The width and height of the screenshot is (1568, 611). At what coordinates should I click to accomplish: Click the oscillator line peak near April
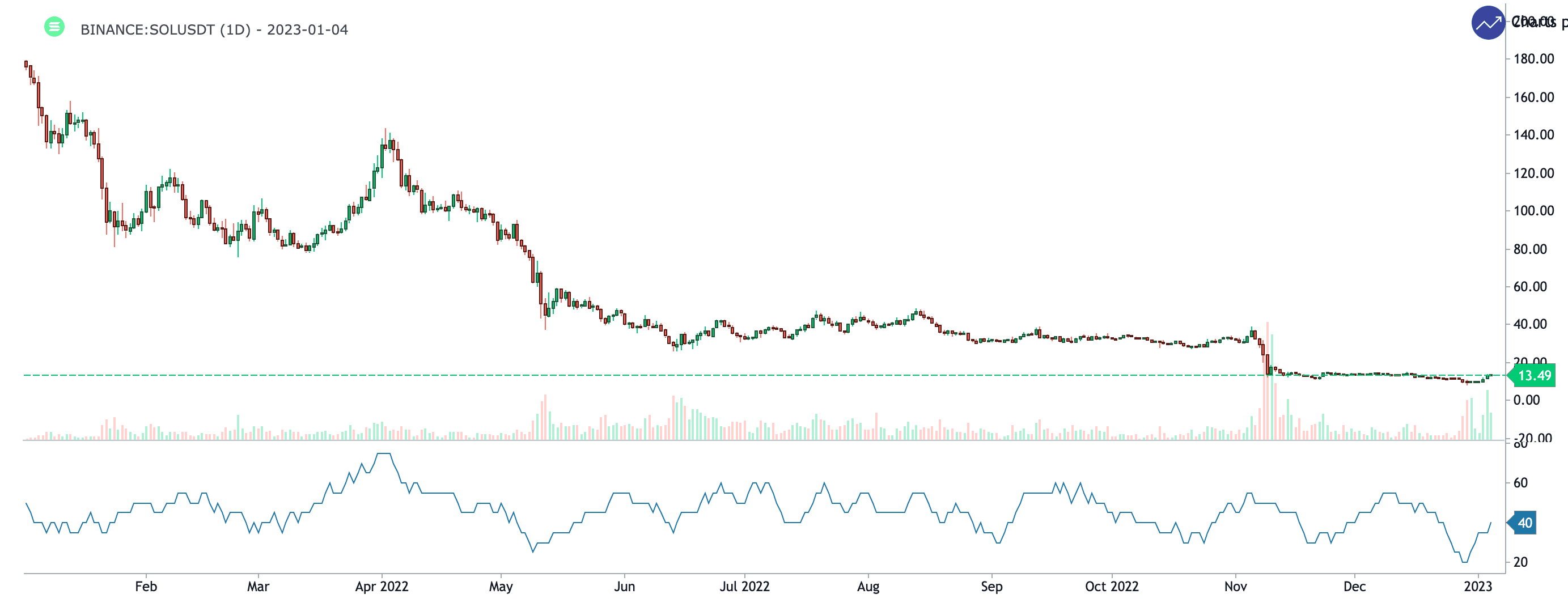[383, 454]
